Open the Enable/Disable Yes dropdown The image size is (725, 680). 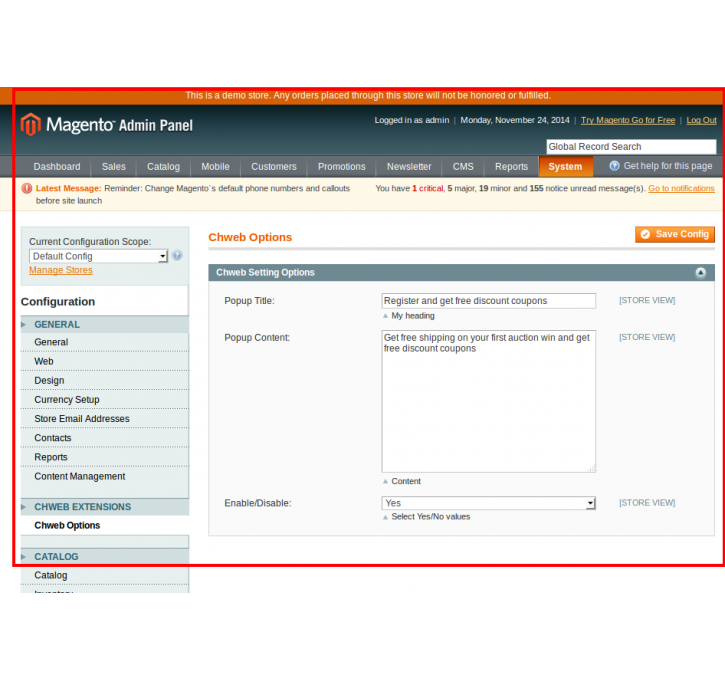[488, 503]
